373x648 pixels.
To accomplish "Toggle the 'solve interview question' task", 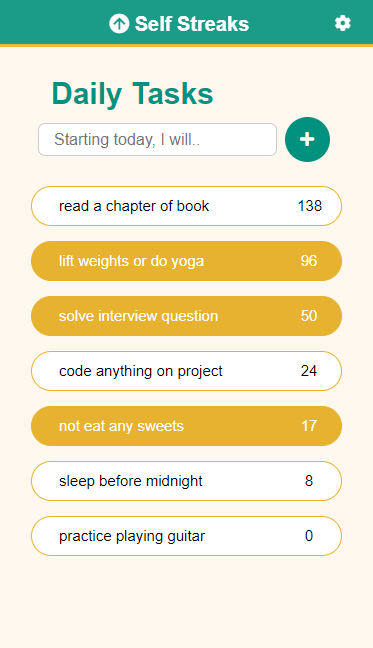I will pos(186,316).
